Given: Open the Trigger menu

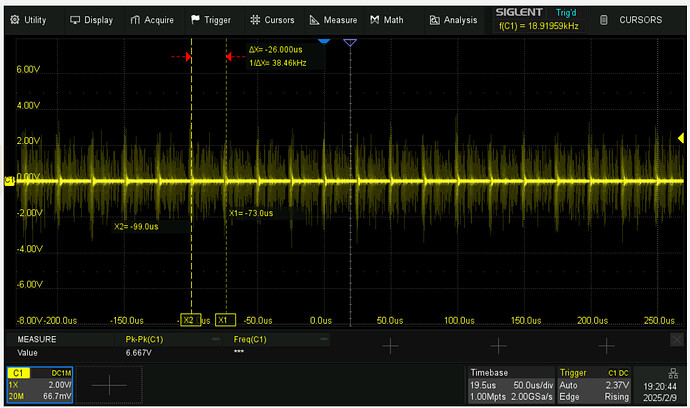Looking at the screenshot, I should click(x=211, y=20).
